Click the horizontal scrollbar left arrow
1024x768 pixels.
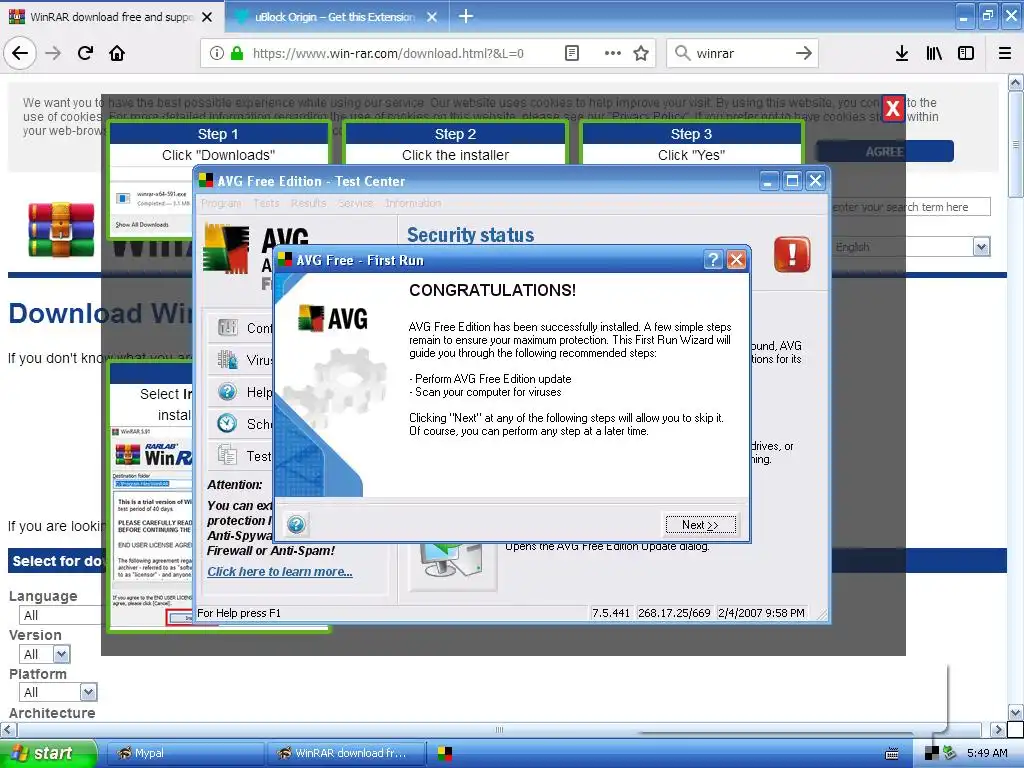8,729
